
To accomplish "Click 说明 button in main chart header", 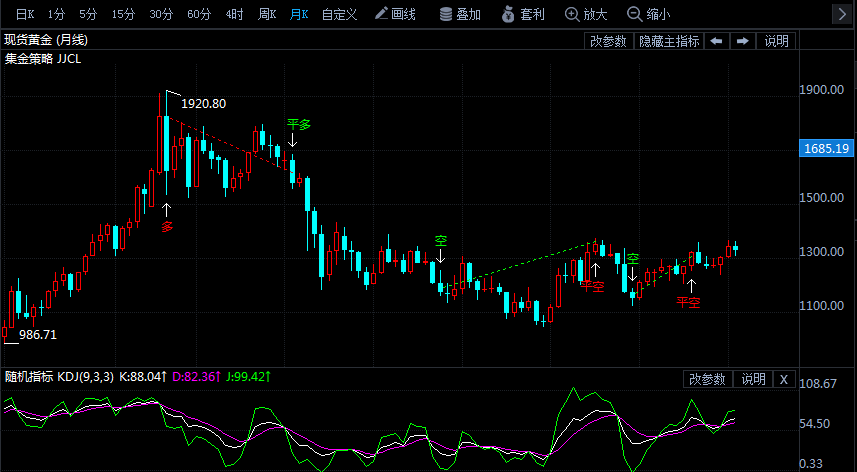I will 776,41.
